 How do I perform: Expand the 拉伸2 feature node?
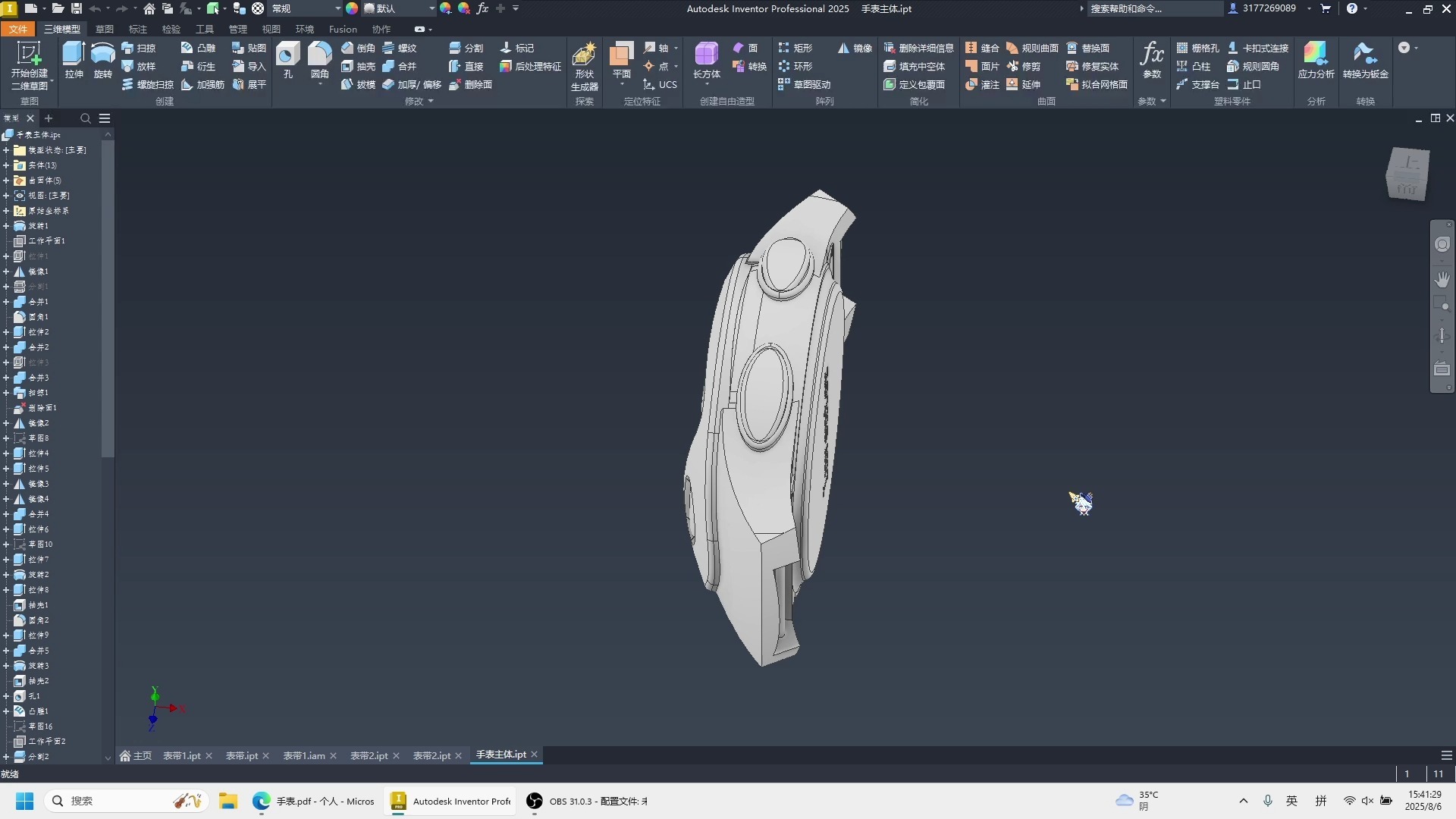click(x=6, y=332)
